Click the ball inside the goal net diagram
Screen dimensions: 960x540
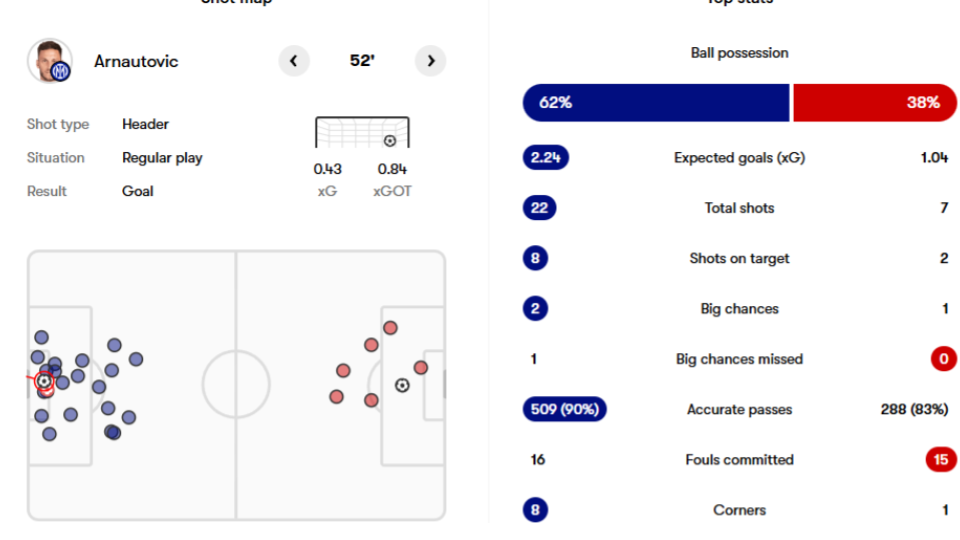389,141
